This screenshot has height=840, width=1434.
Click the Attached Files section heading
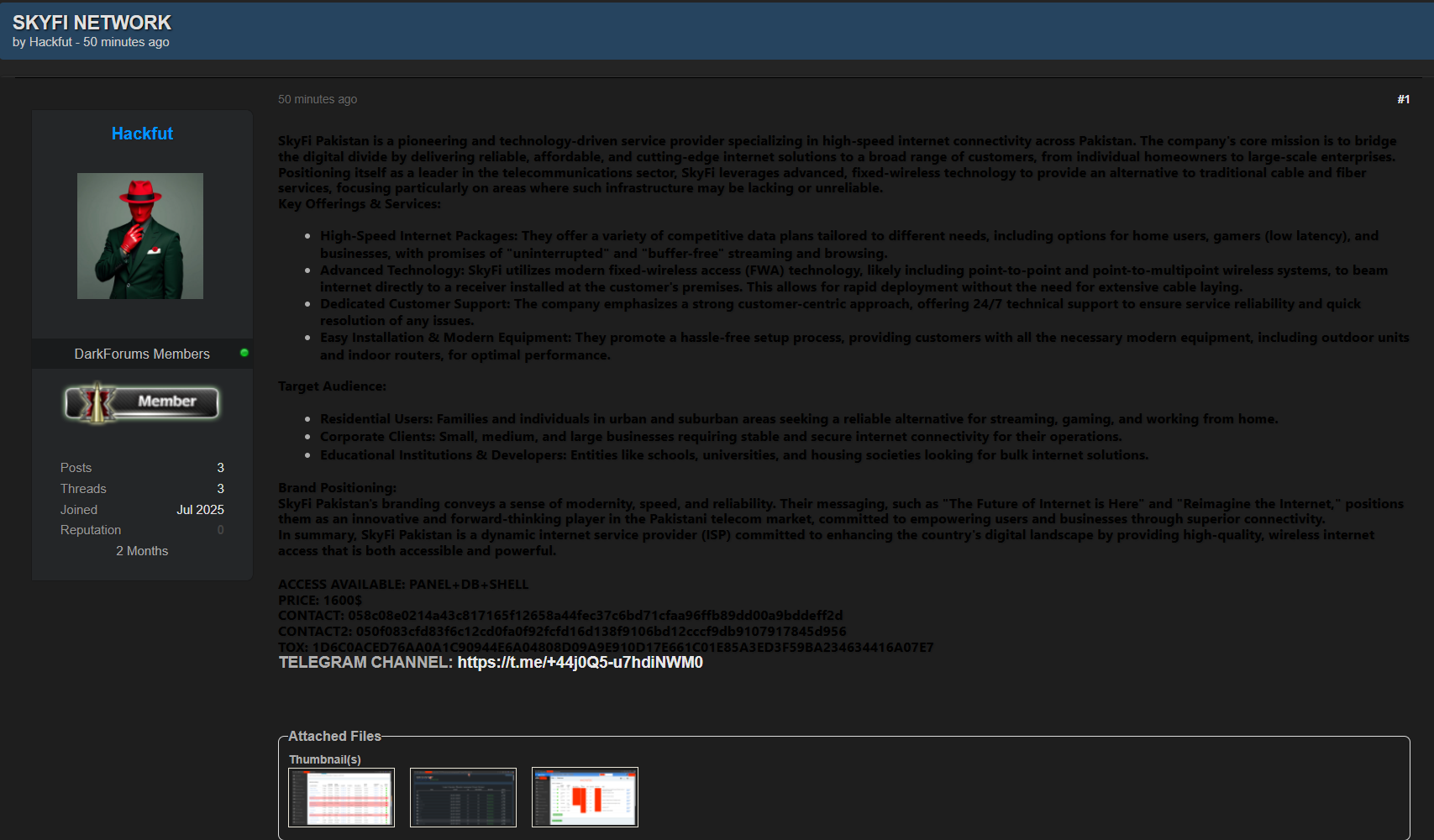click(x=334, y=736)
